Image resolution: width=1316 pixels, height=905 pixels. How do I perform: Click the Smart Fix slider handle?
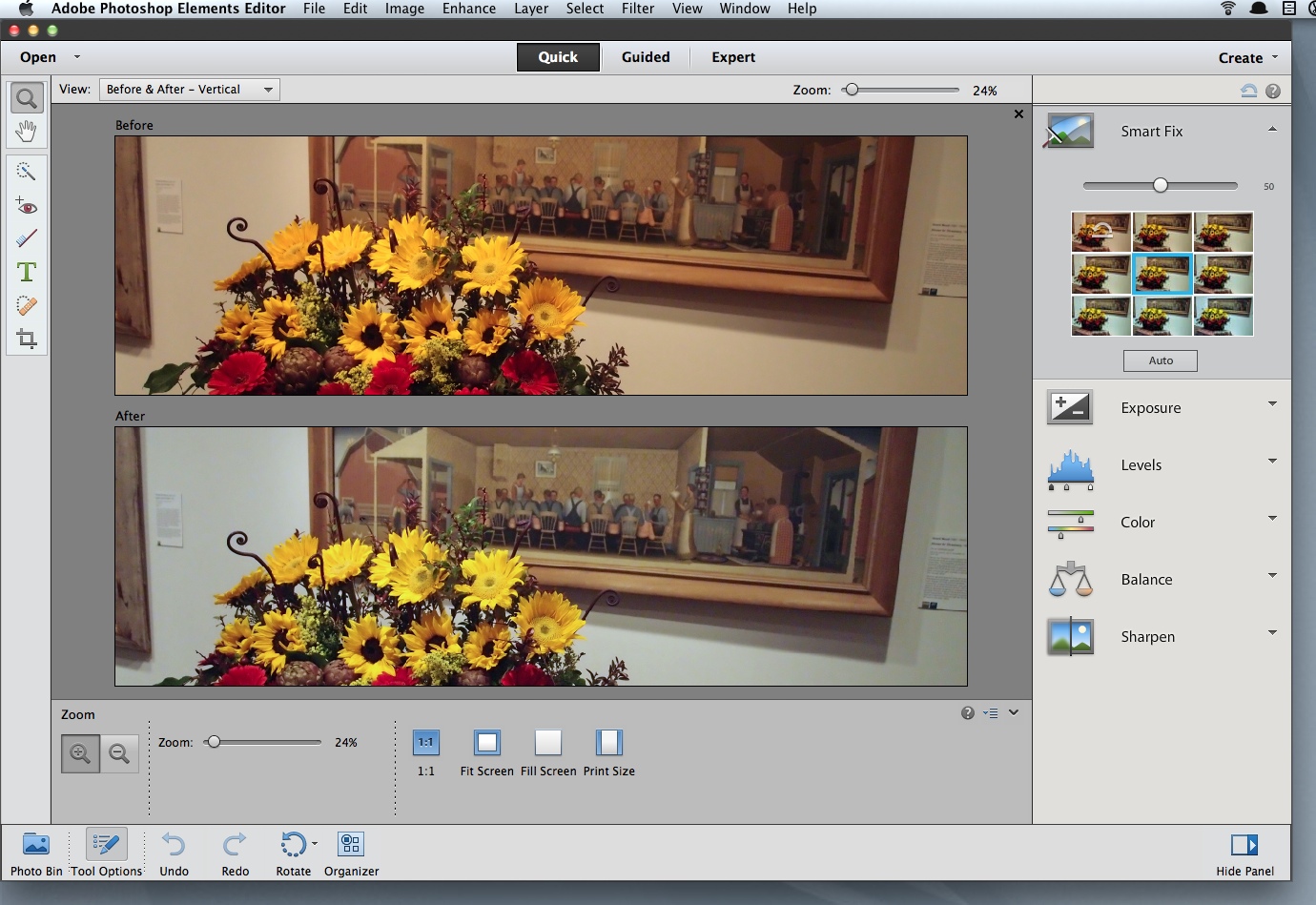click(1160, 185)
